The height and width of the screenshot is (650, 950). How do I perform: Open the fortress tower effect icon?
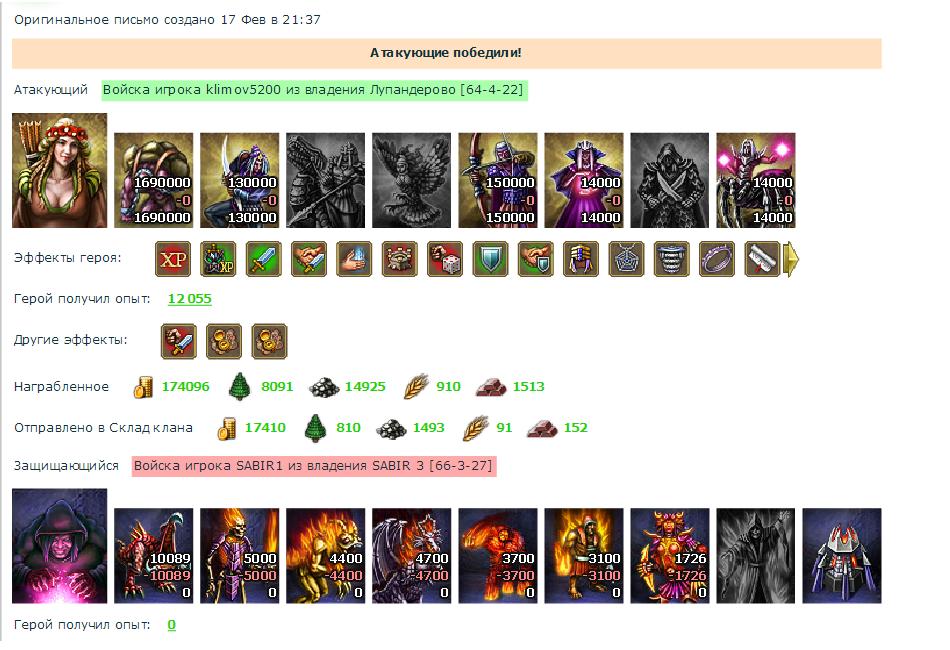400,259
